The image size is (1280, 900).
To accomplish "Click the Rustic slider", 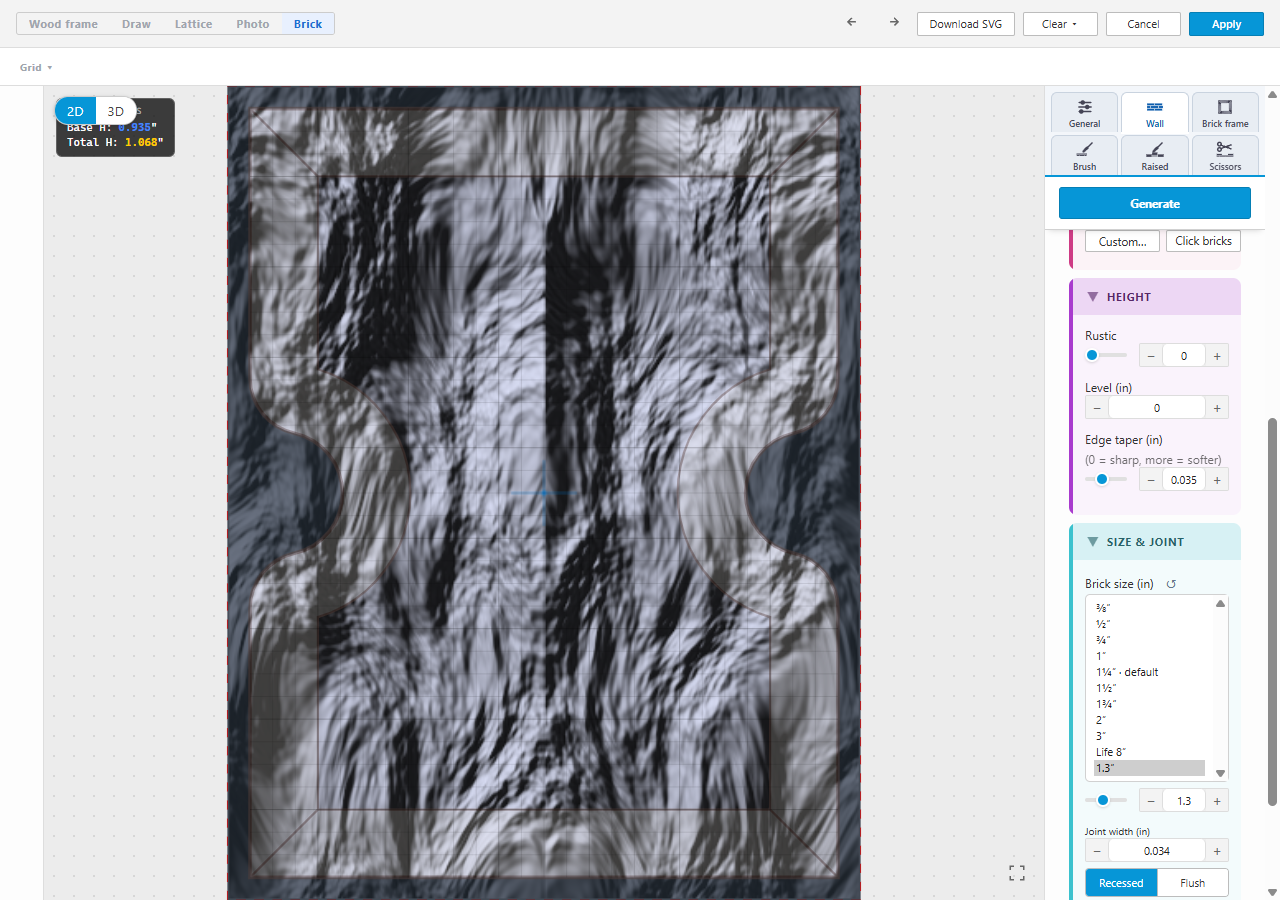I will [1106, 355].
